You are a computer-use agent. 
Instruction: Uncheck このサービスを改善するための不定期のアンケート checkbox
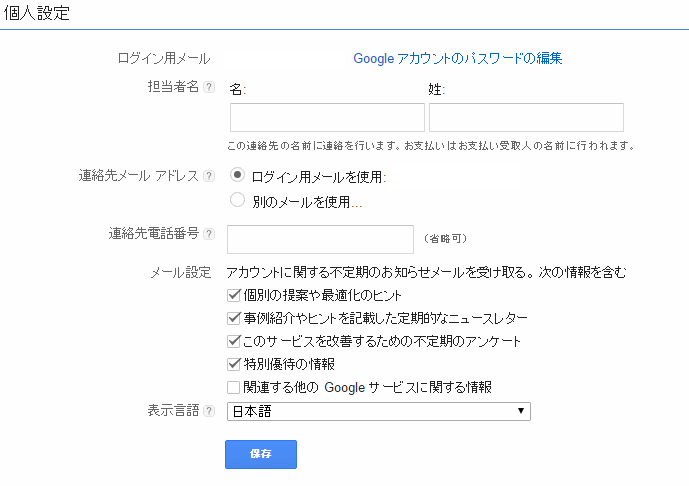pos(234,341)
